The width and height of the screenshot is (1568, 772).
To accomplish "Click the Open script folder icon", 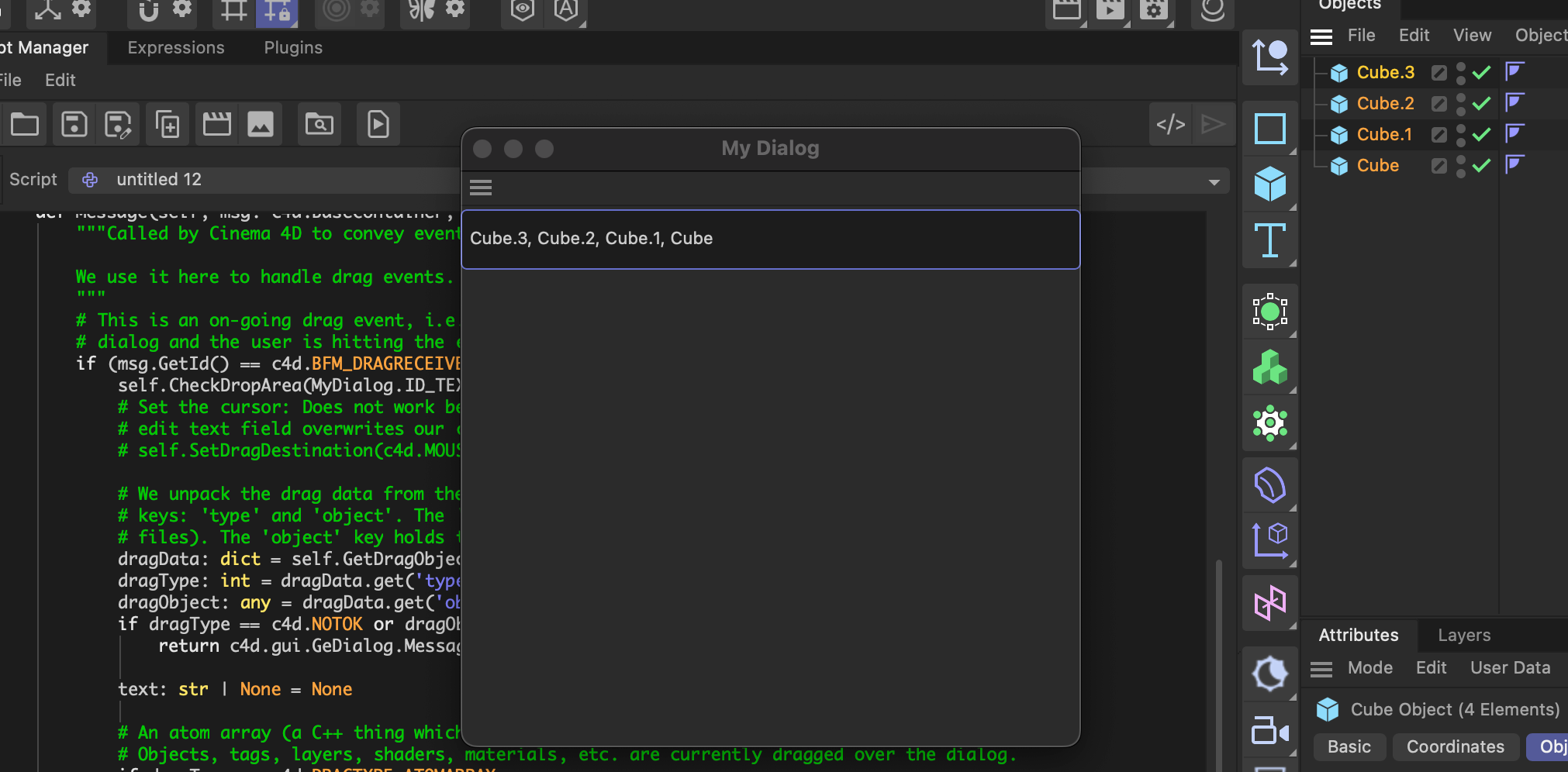I will [x=25, y=124].
